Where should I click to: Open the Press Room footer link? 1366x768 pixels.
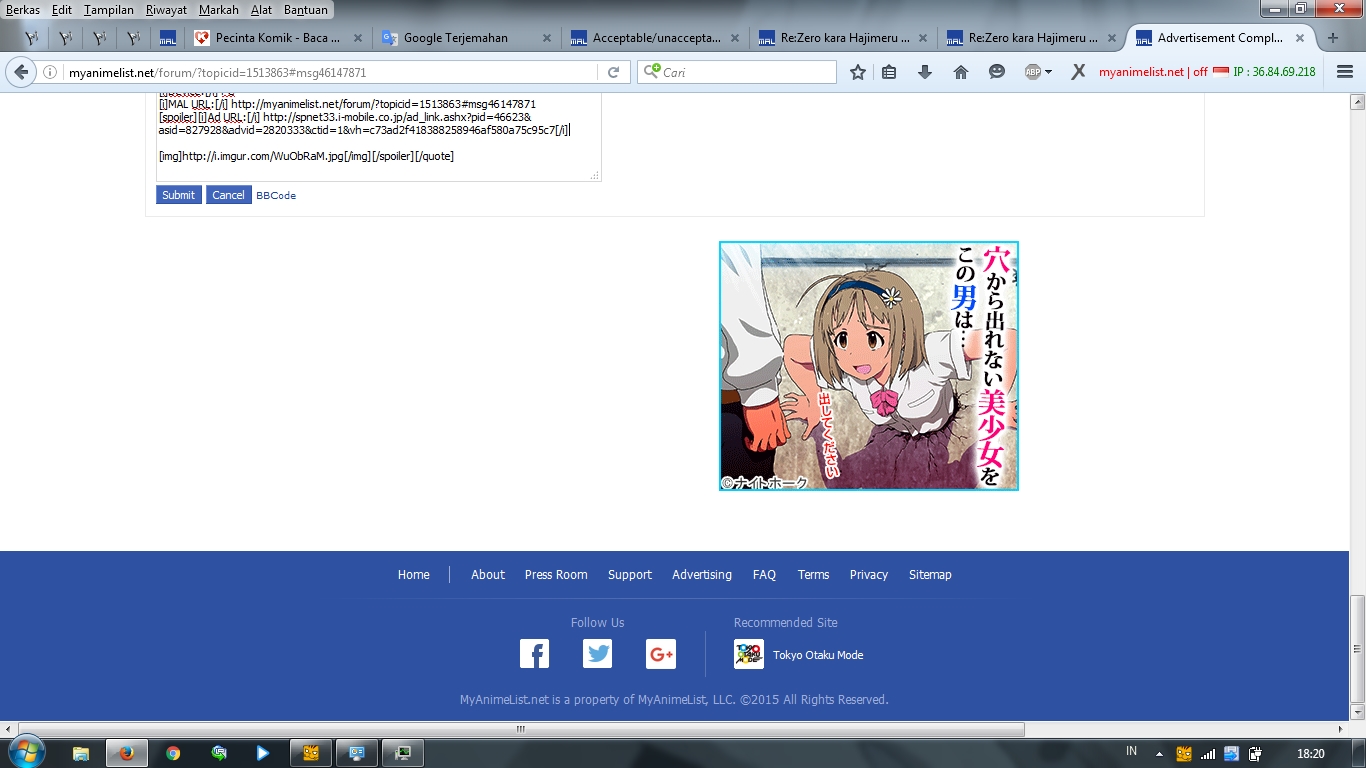click(x=556, y=575)
